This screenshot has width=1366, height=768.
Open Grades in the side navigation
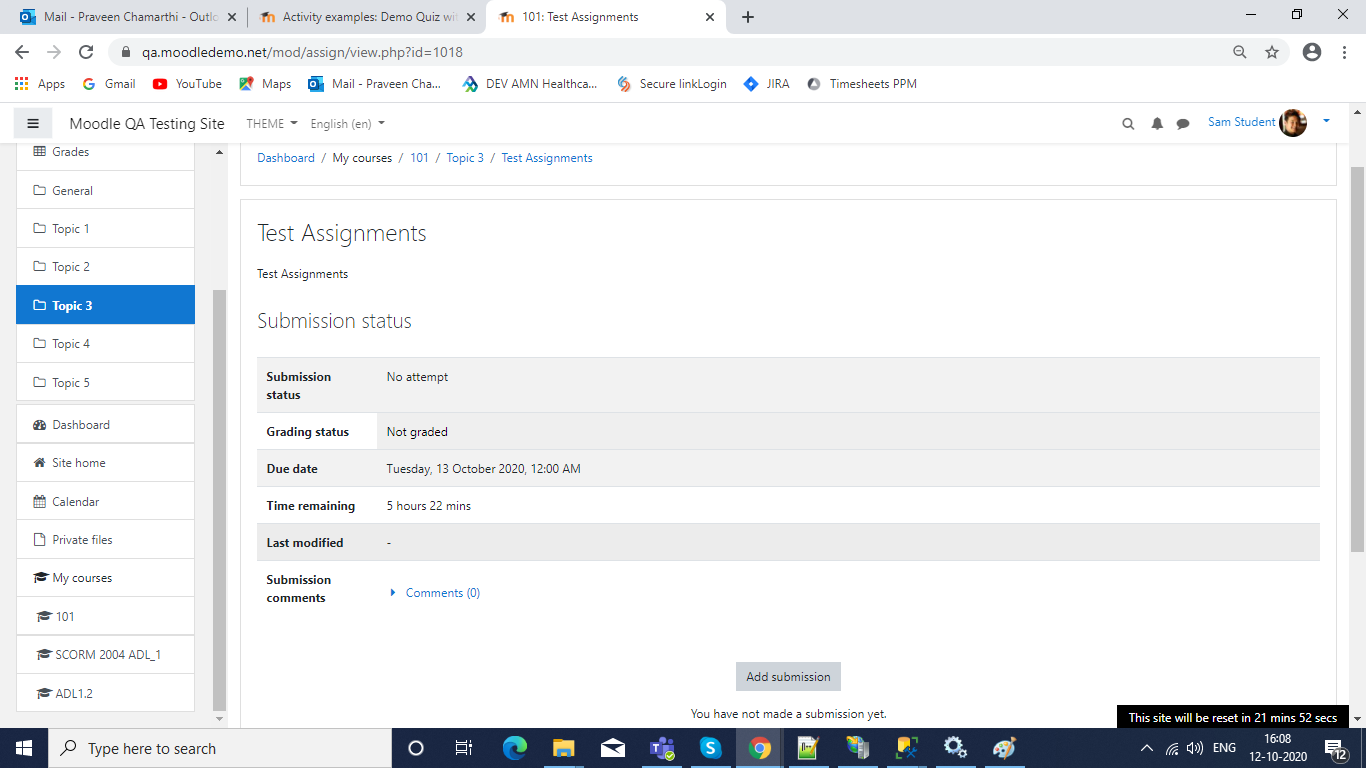tap(105, 152)
